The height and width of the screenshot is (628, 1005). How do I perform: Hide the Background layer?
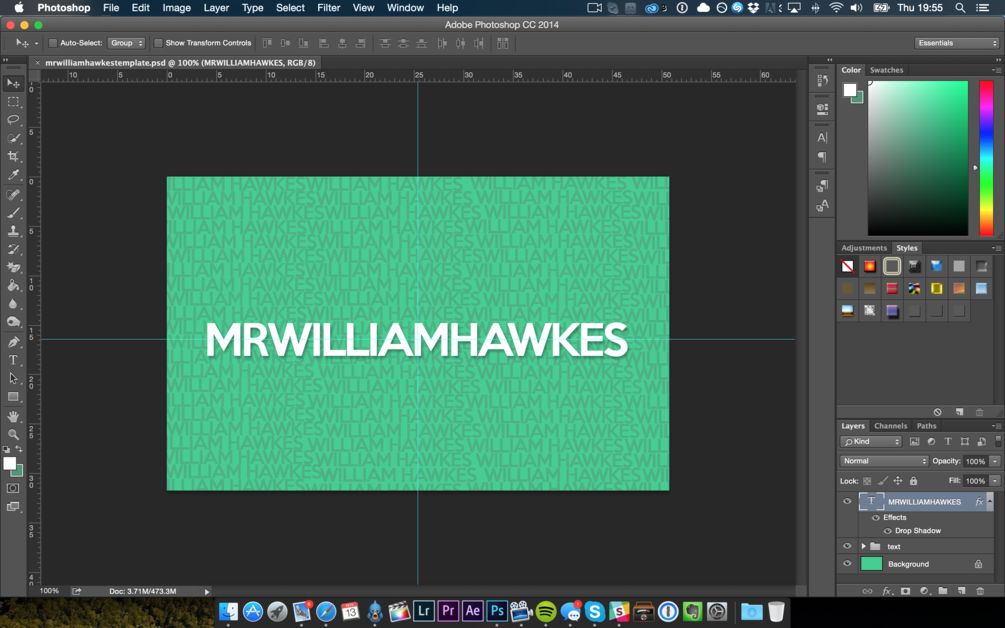click(846, 561)
